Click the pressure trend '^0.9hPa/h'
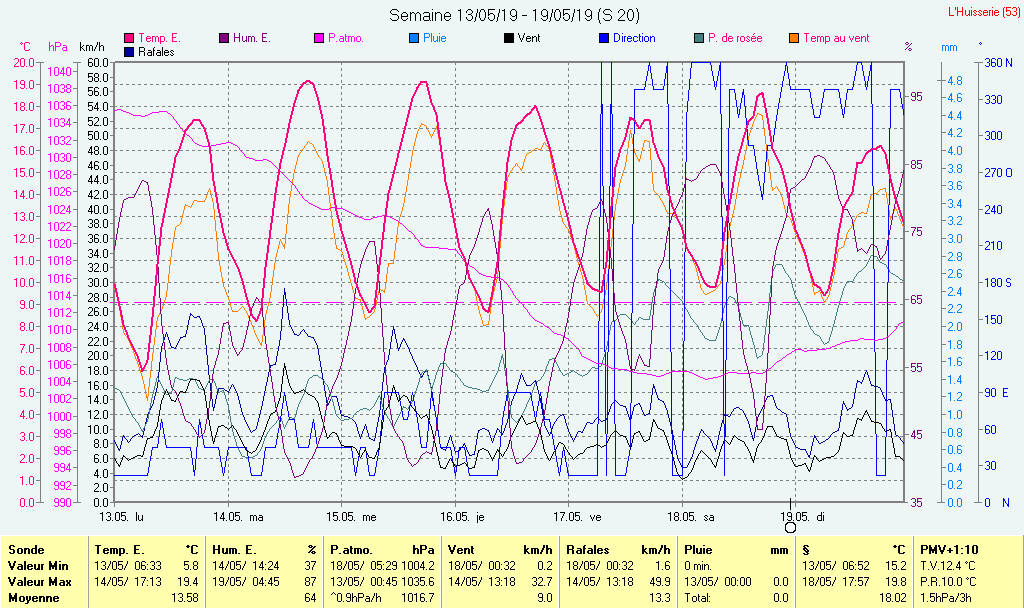The height and width of the screenshot is (608, 1024). coord(356,598)
